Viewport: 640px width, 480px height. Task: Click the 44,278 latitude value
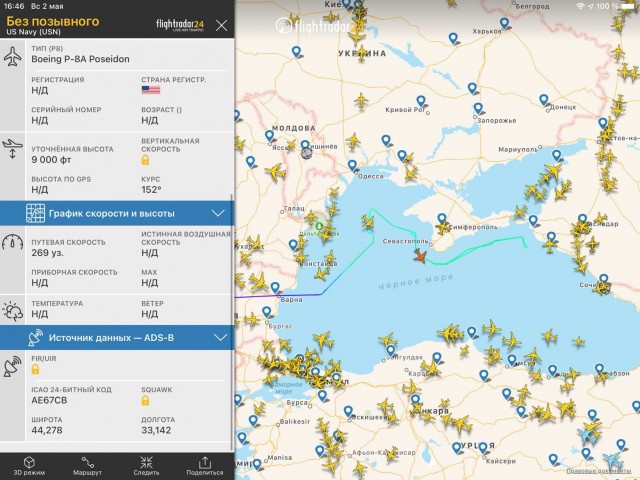click(47, 430)
